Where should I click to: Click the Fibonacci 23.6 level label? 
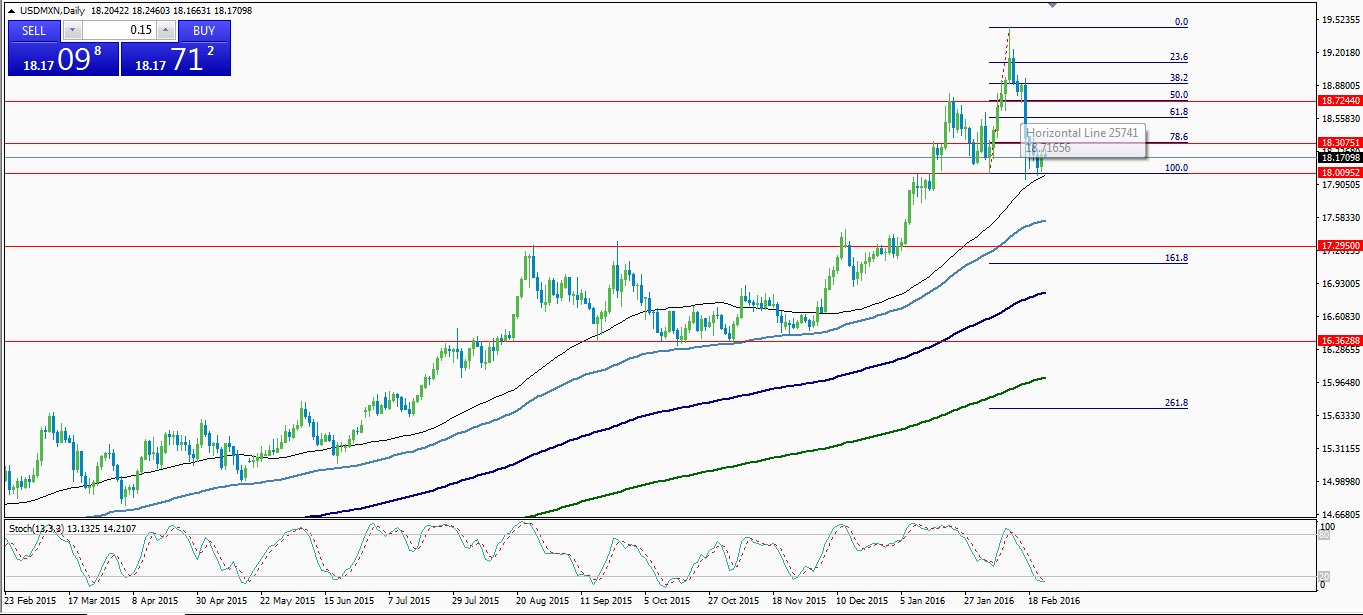[x=1179, y=57]
